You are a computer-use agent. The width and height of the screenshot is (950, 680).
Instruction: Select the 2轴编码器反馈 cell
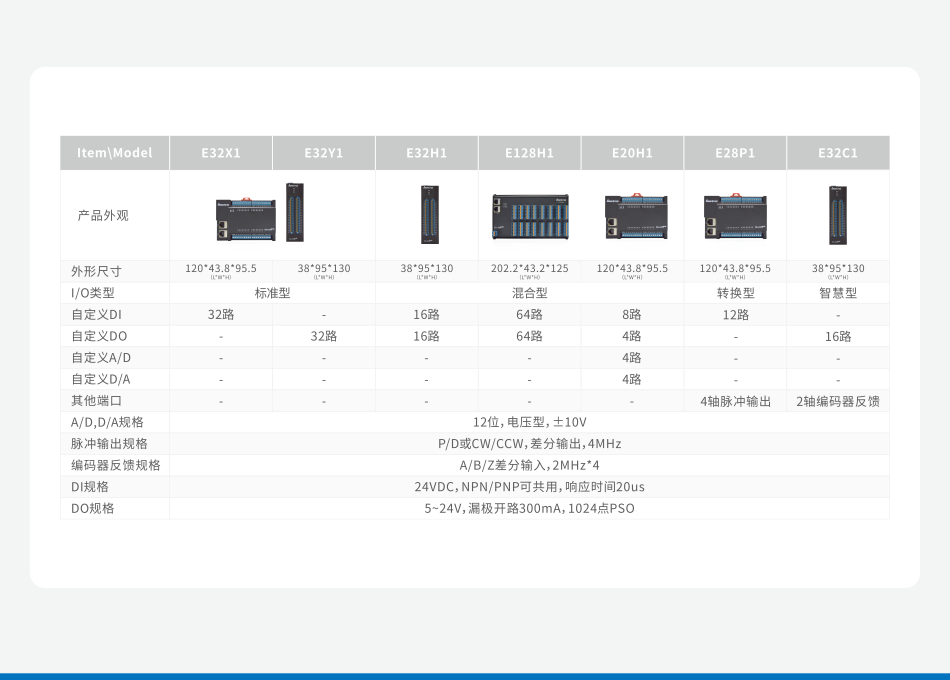point(838,401)
